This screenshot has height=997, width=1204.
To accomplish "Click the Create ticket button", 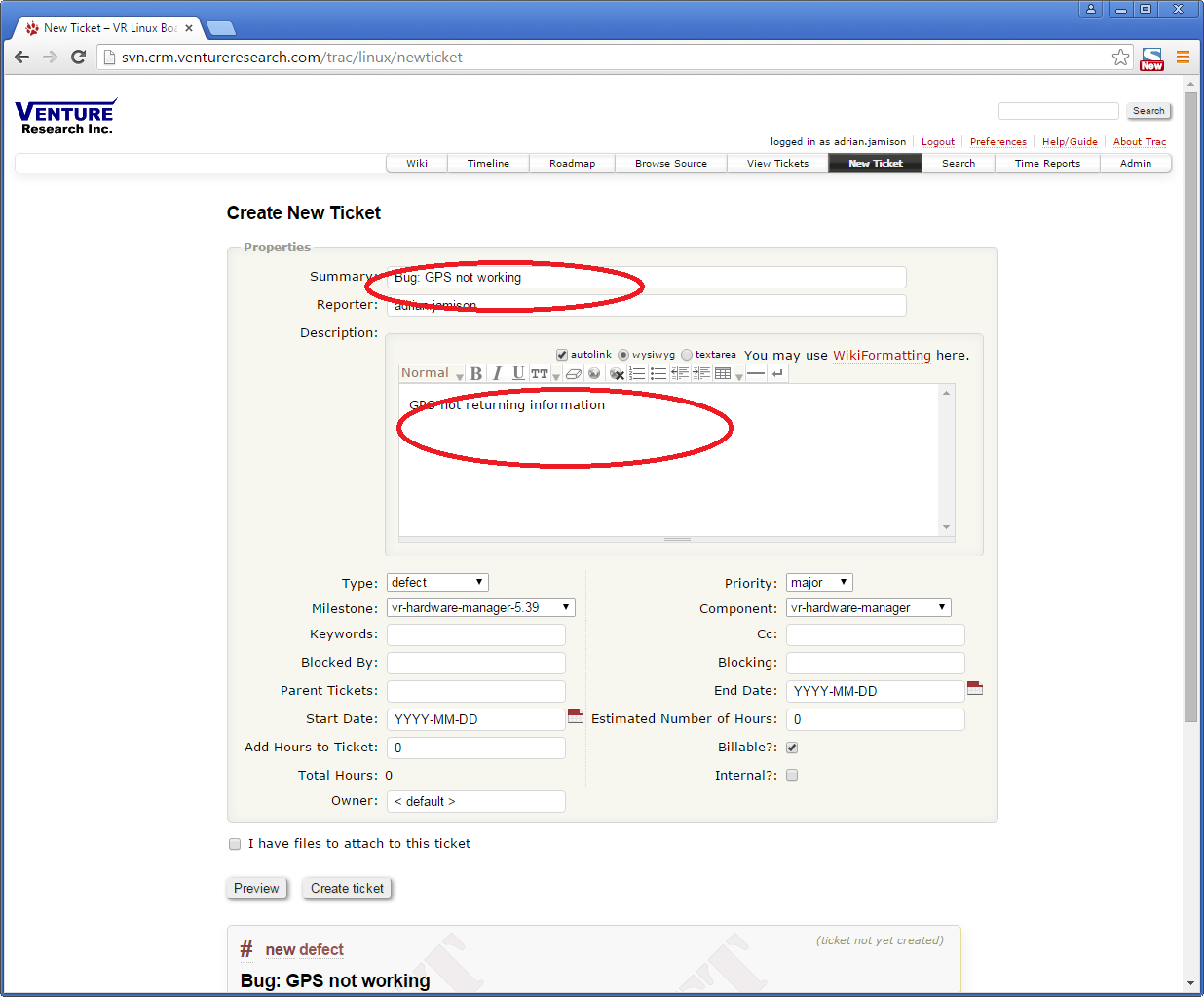I will pyautogui.click(x=347, y=889).
